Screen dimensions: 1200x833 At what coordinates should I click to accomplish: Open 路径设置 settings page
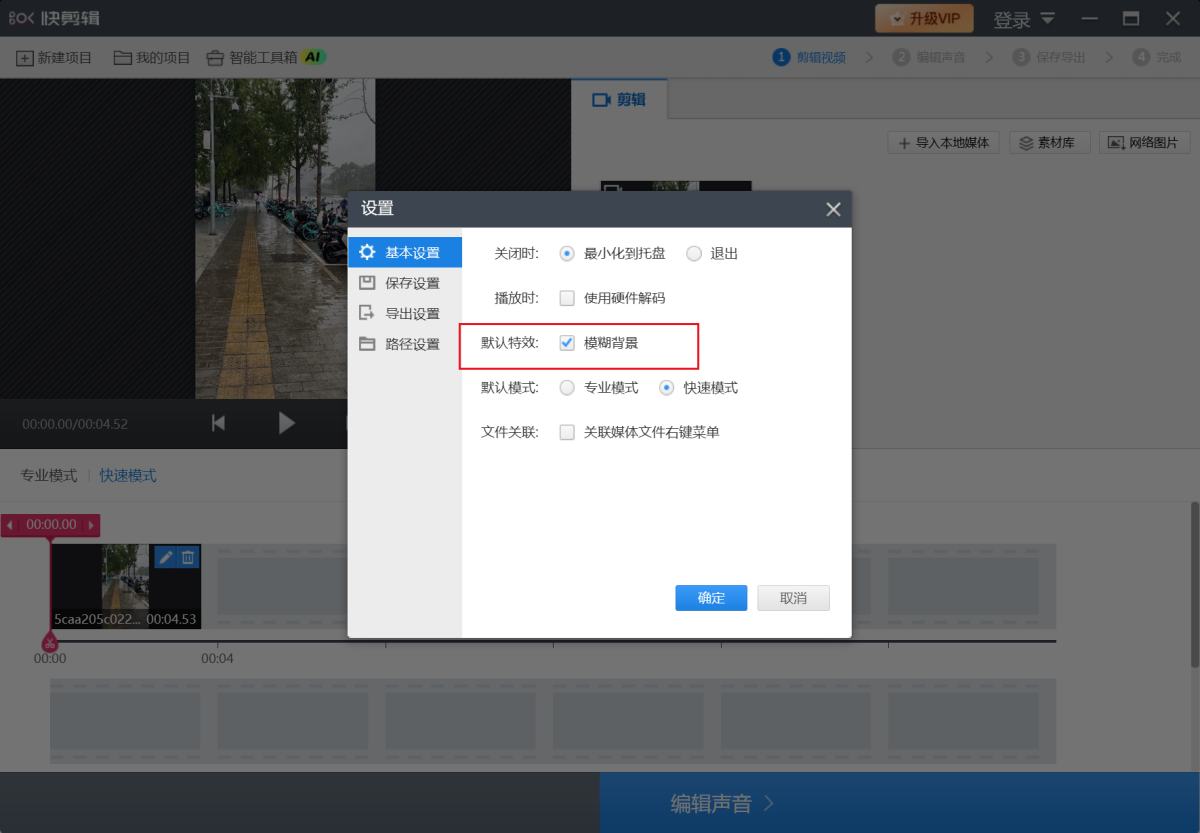point(404,344)
